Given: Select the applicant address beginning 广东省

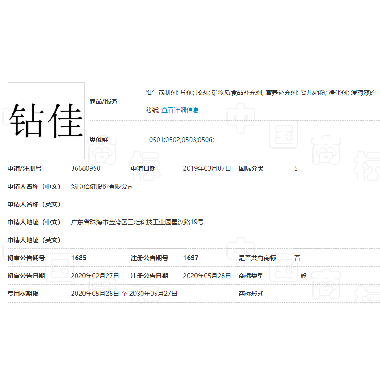Looking at the screenshot, I should pyautogui.click(x=137, y=222).
